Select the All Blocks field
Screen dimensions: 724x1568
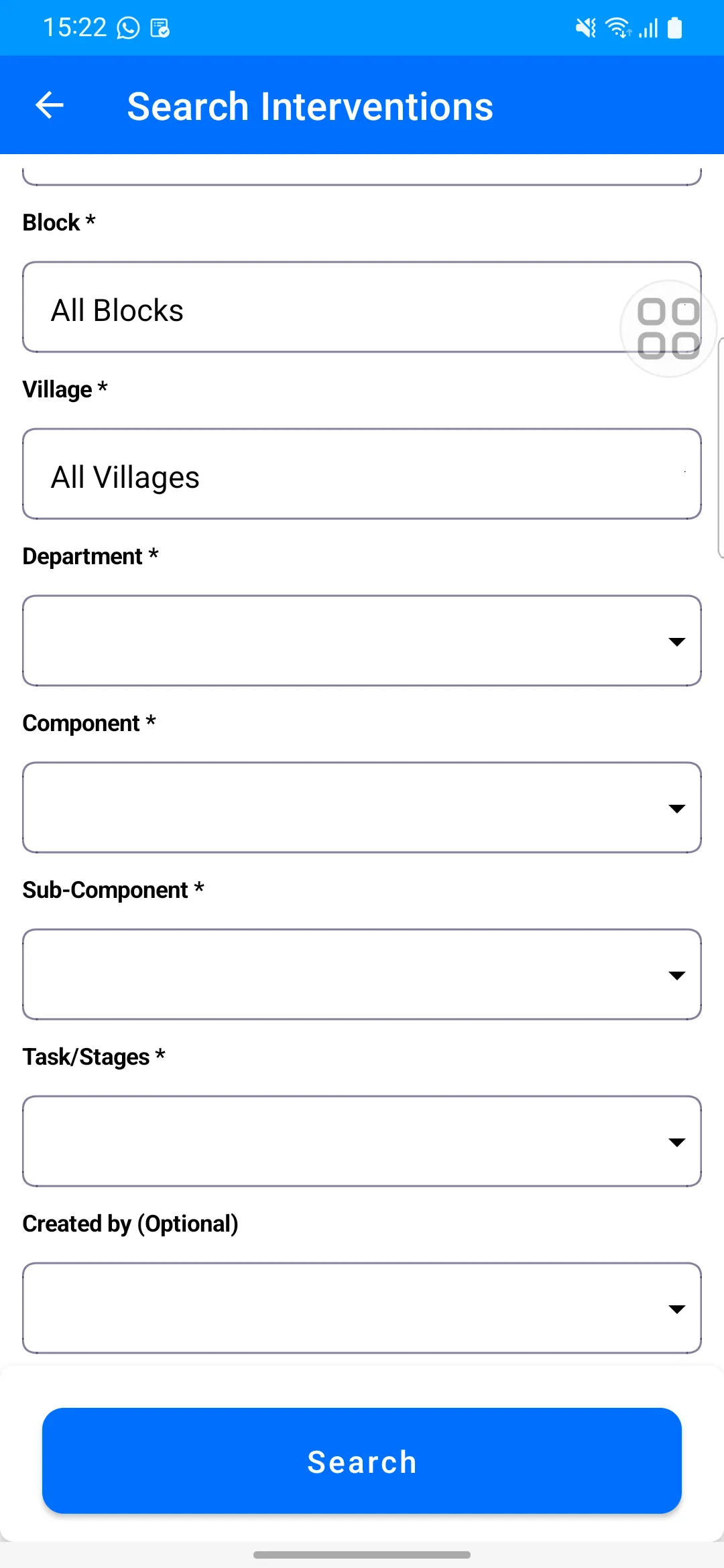pyautogui.click(x=362, y=307)
